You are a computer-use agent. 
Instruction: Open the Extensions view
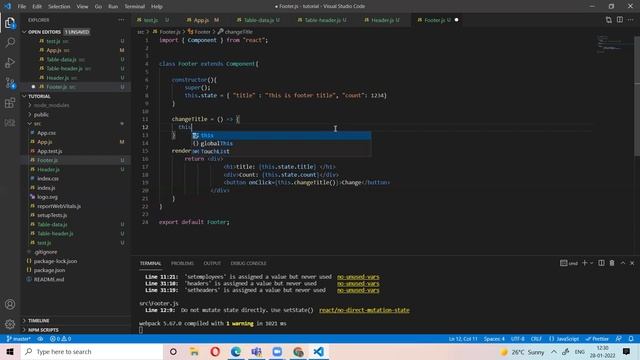click(x=10, y=103)
